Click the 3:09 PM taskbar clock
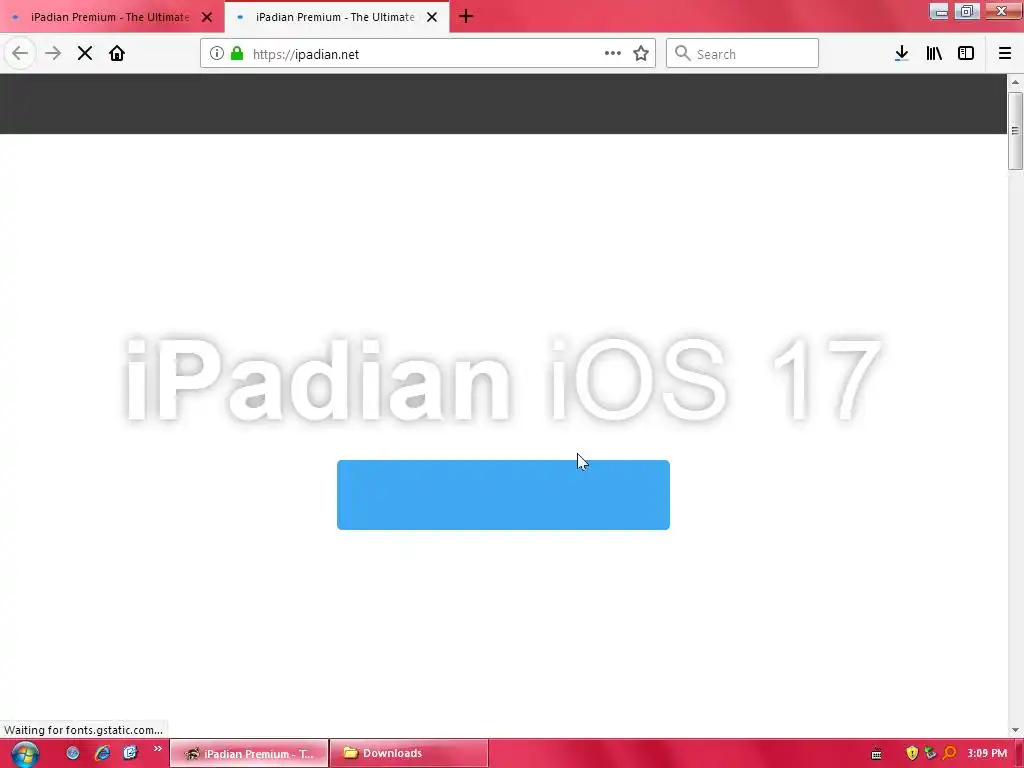The height and width of the screenshot is (768, 1024). (x=987, y=754)
